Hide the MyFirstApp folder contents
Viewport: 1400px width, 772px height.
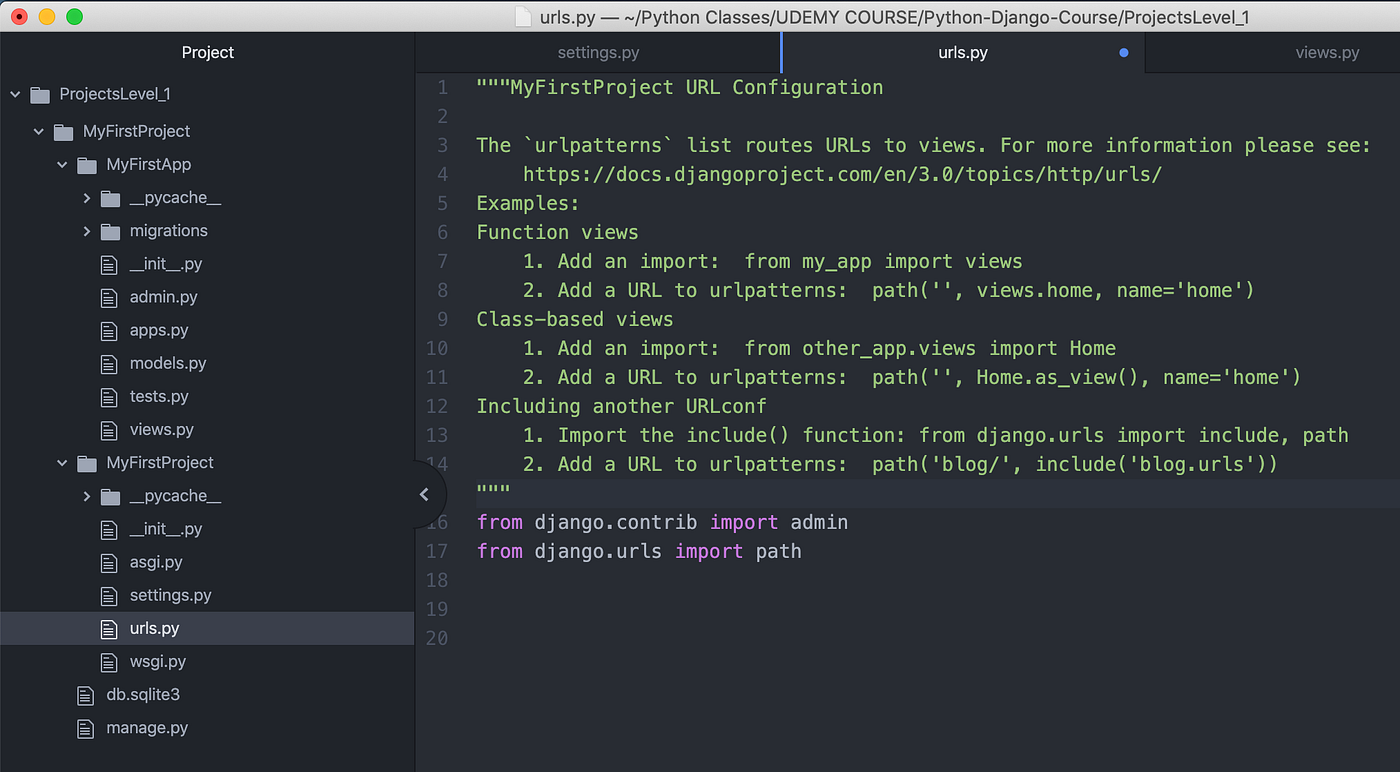[62, 164]
